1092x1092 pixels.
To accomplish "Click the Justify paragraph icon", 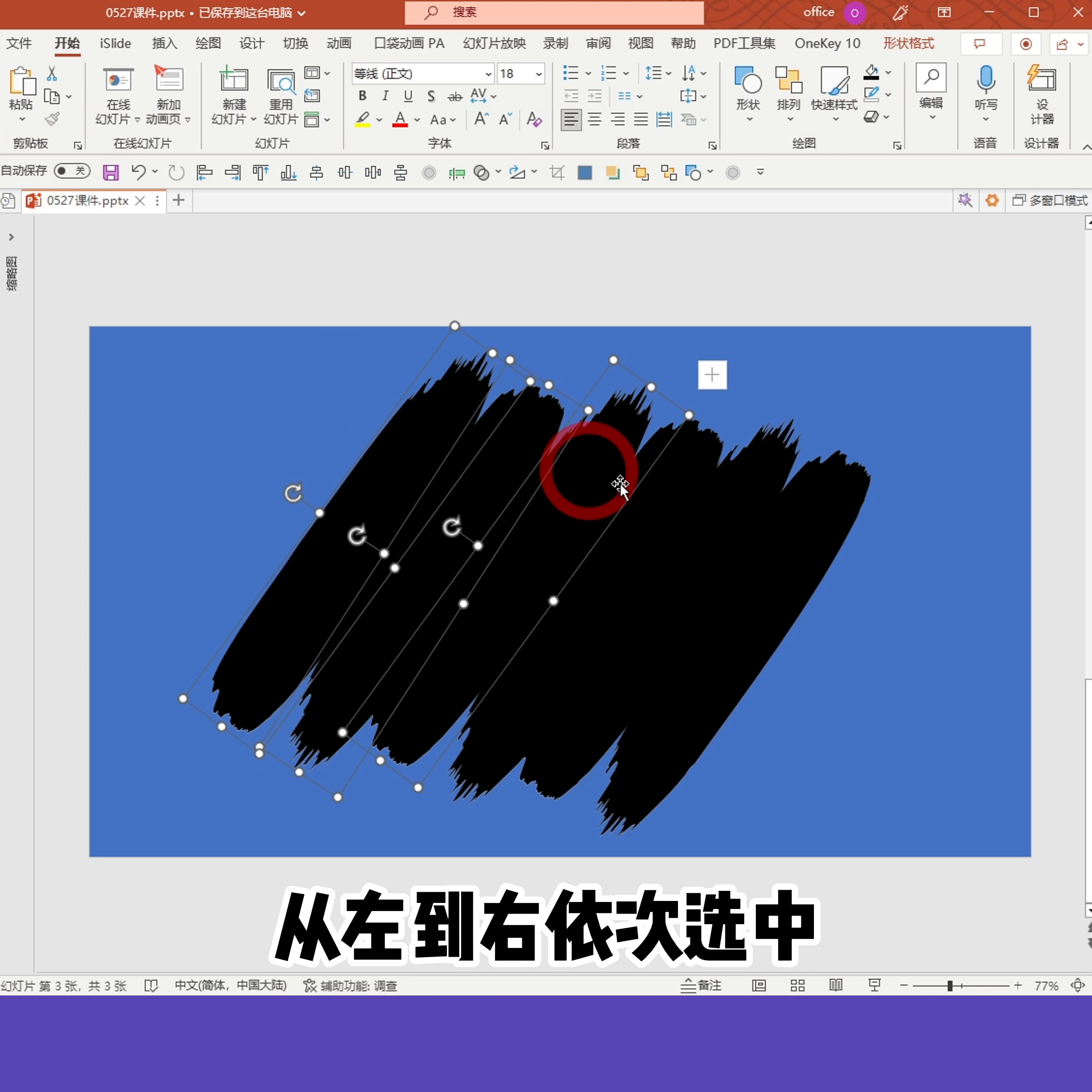I will [641, 119].
